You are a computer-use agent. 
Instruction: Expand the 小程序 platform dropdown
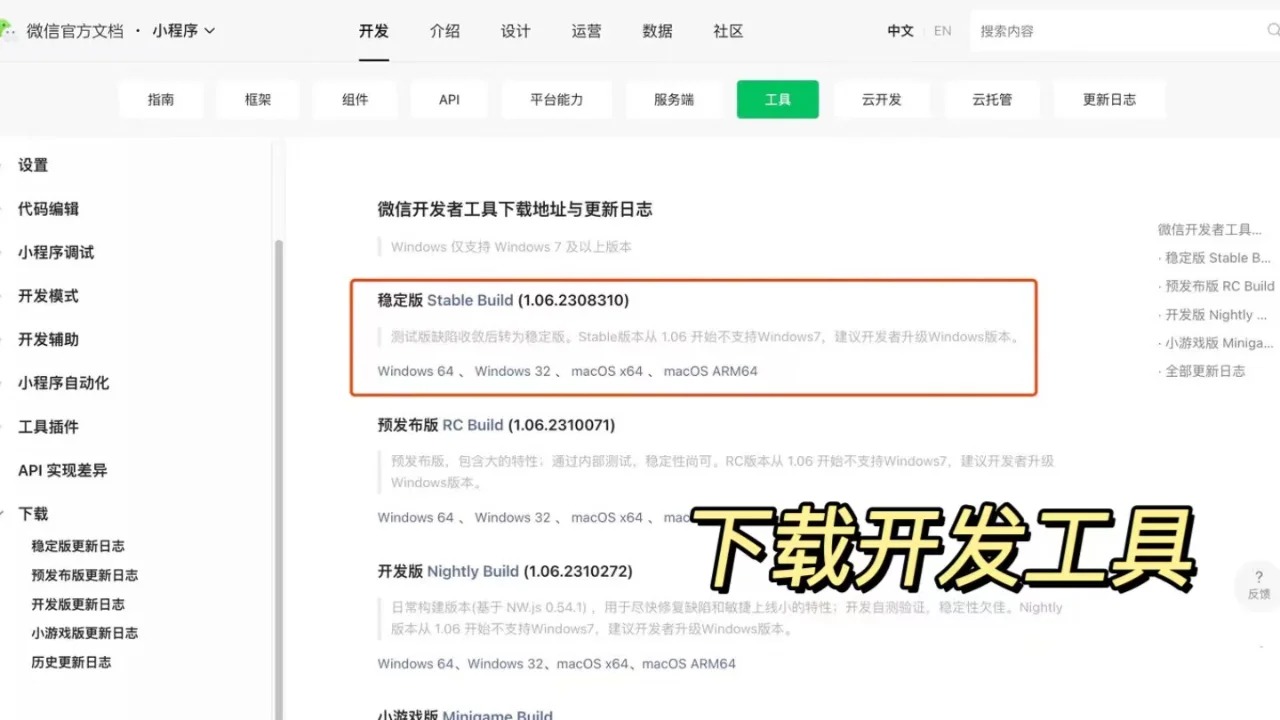pos(184,30)
